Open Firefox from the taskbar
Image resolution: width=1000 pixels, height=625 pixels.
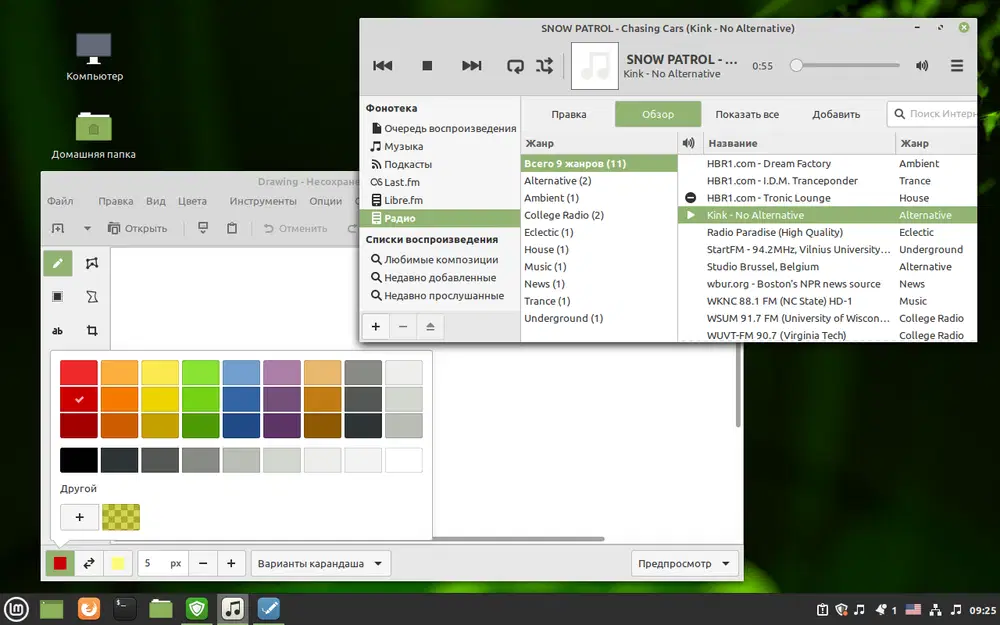coord(89,608)
